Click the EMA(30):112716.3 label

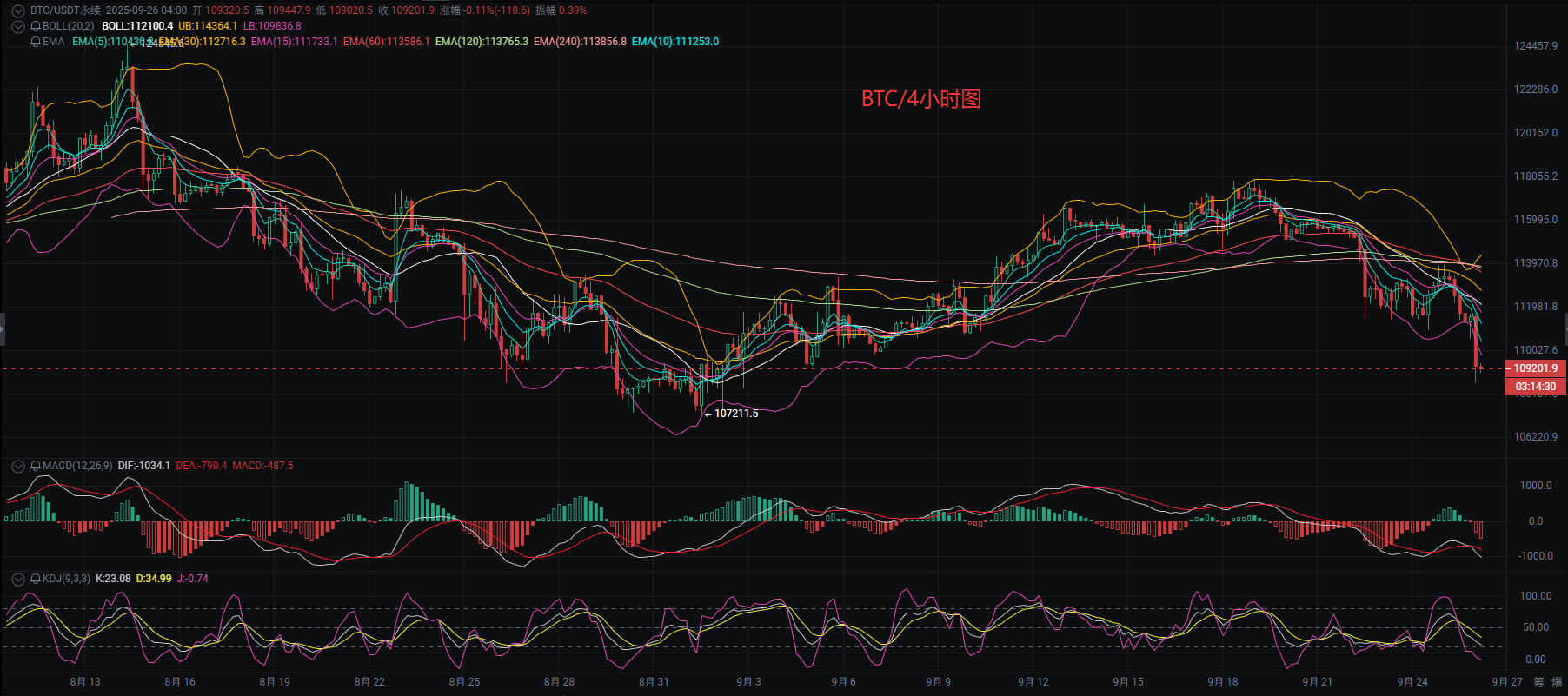pos(204,42)
